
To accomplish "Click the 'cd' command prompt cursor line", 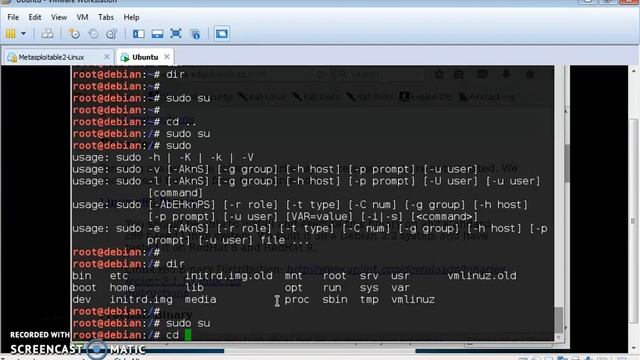I will point(132,335).
